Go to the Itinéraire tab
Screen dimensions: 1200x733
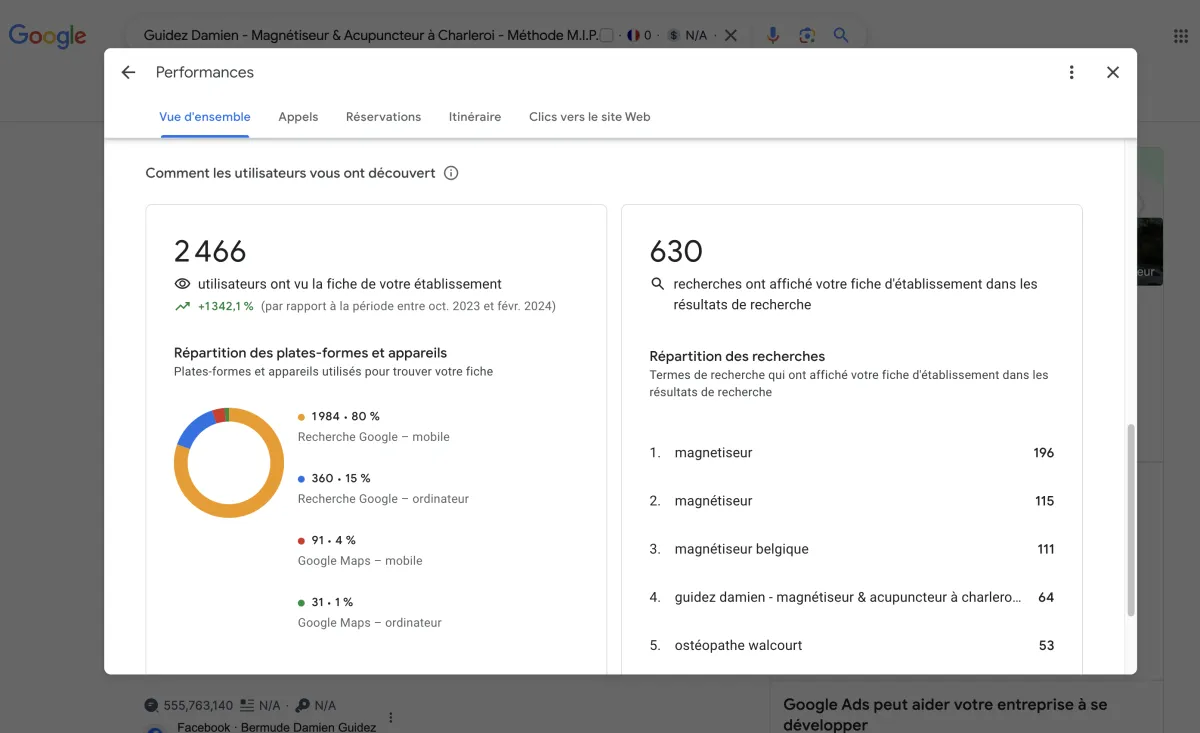click(x=475, y=117)
